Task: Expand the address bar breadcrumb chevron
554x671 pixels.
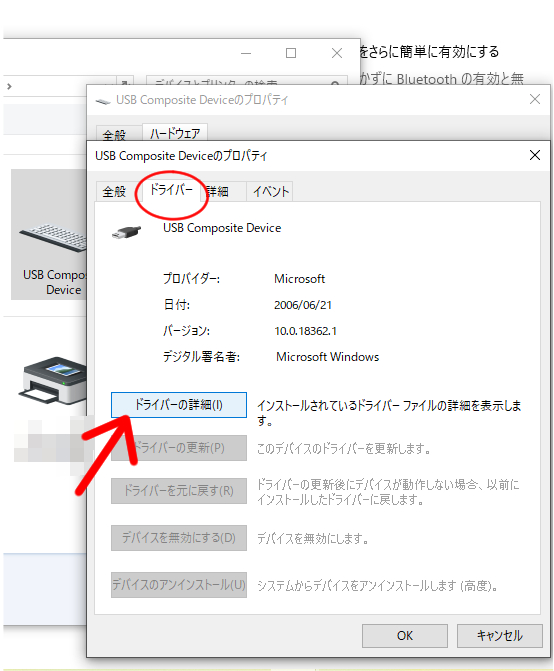Action: pos(9,86)
